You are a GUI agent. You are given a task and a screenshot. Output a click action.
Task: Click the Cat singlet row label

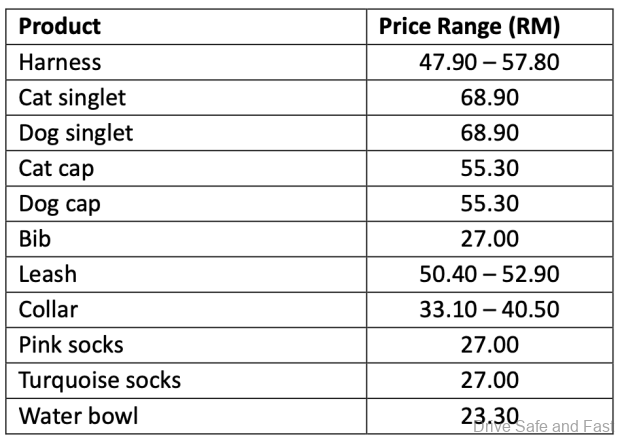coord(73,98)
